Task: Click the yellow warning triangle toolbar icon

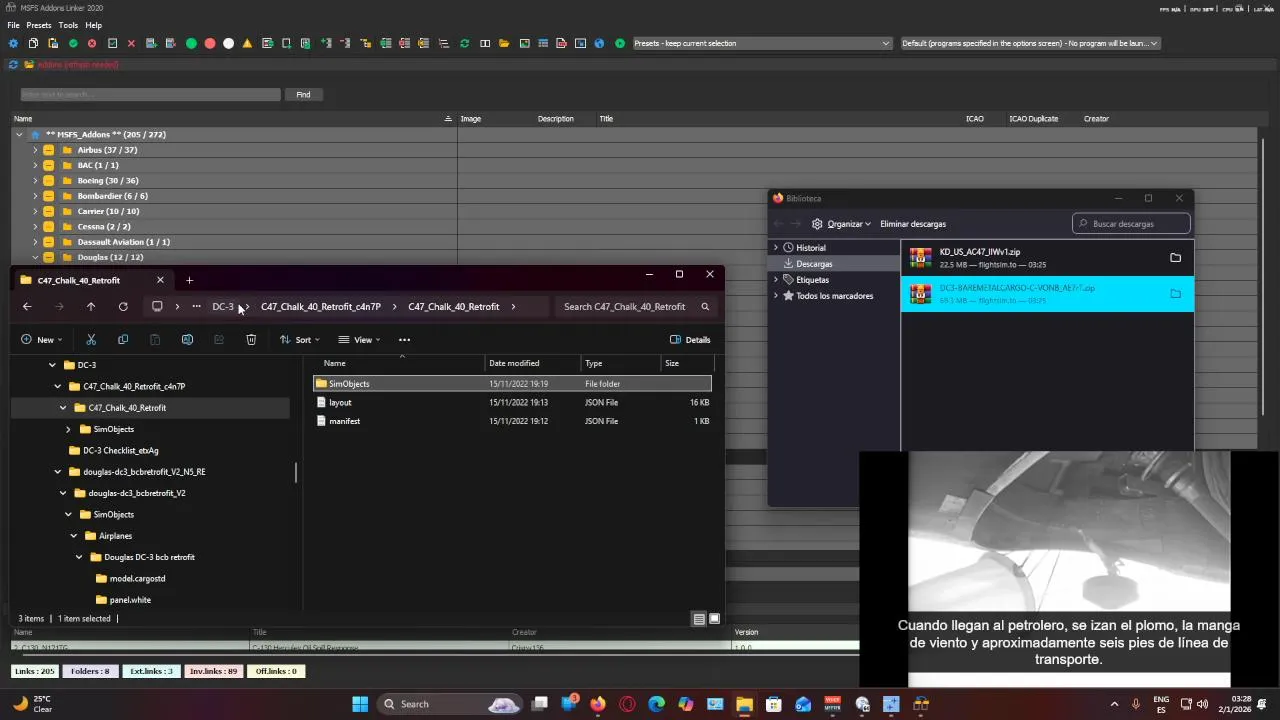Action: (x=247, y=43)
